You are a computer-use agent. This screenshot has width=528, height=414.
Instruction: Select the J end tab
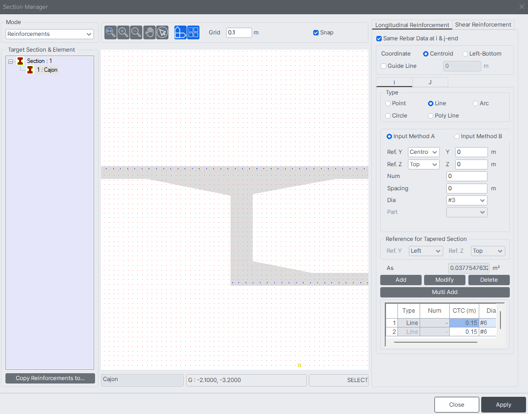[430, 82]
